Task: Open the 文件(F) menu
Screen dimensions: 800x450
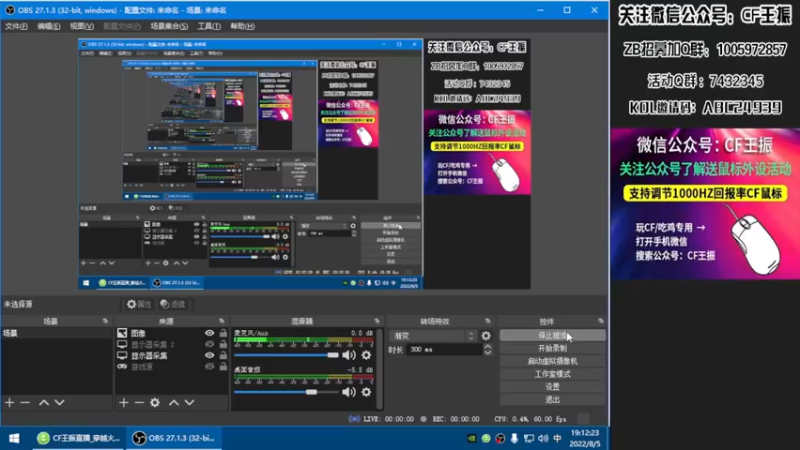Action: coord(16,26)
